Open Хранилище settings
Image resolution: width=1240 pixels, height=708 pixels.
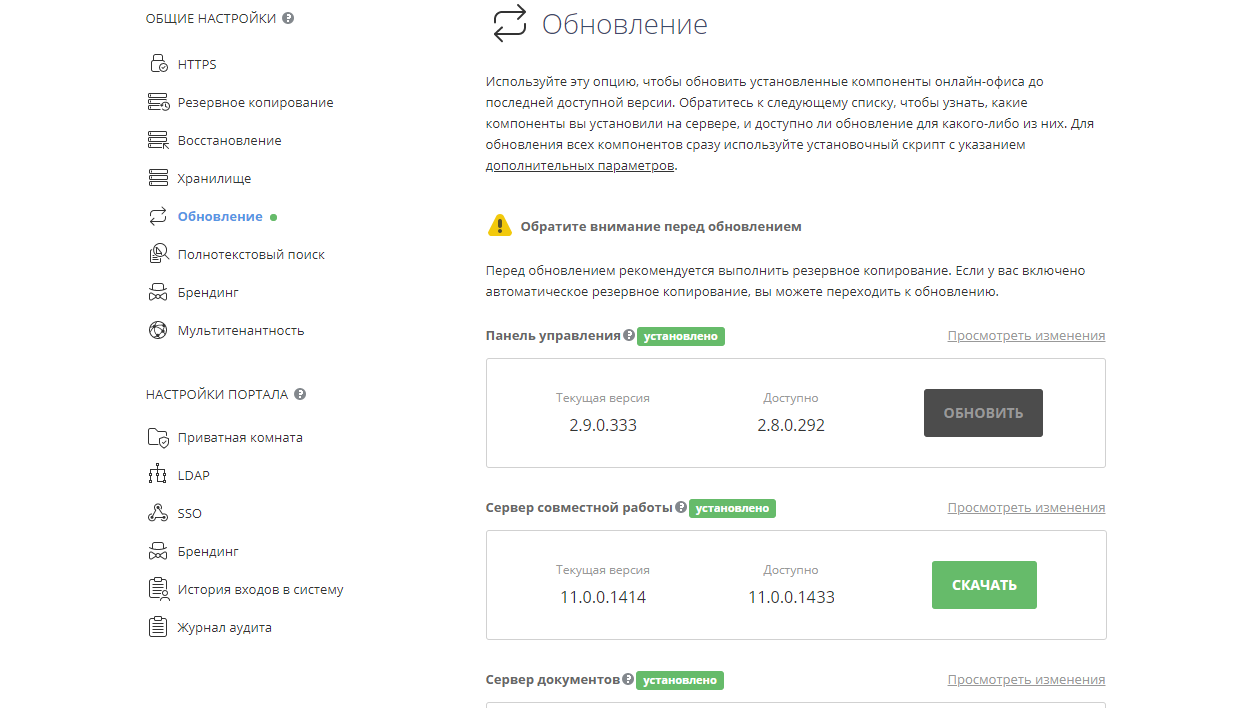tap(214, 178)
